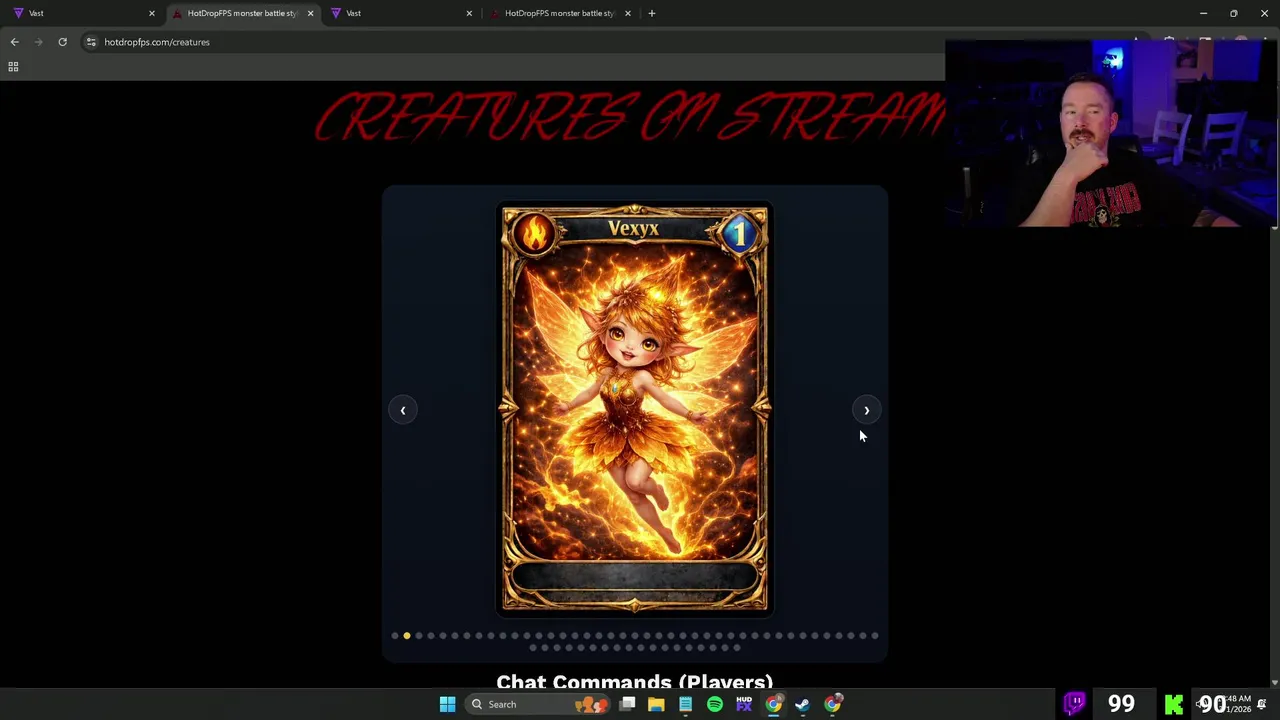Go back to the previous page

(14, 42)
